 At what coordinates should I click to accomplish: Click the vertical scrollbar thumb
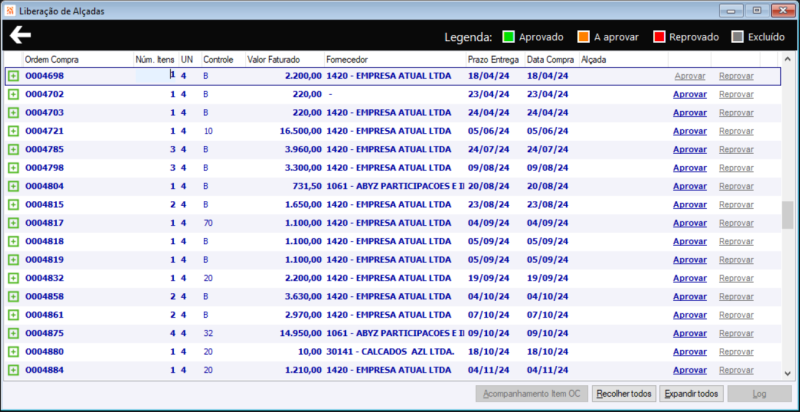pyautogui.click(x=788, y=215)
